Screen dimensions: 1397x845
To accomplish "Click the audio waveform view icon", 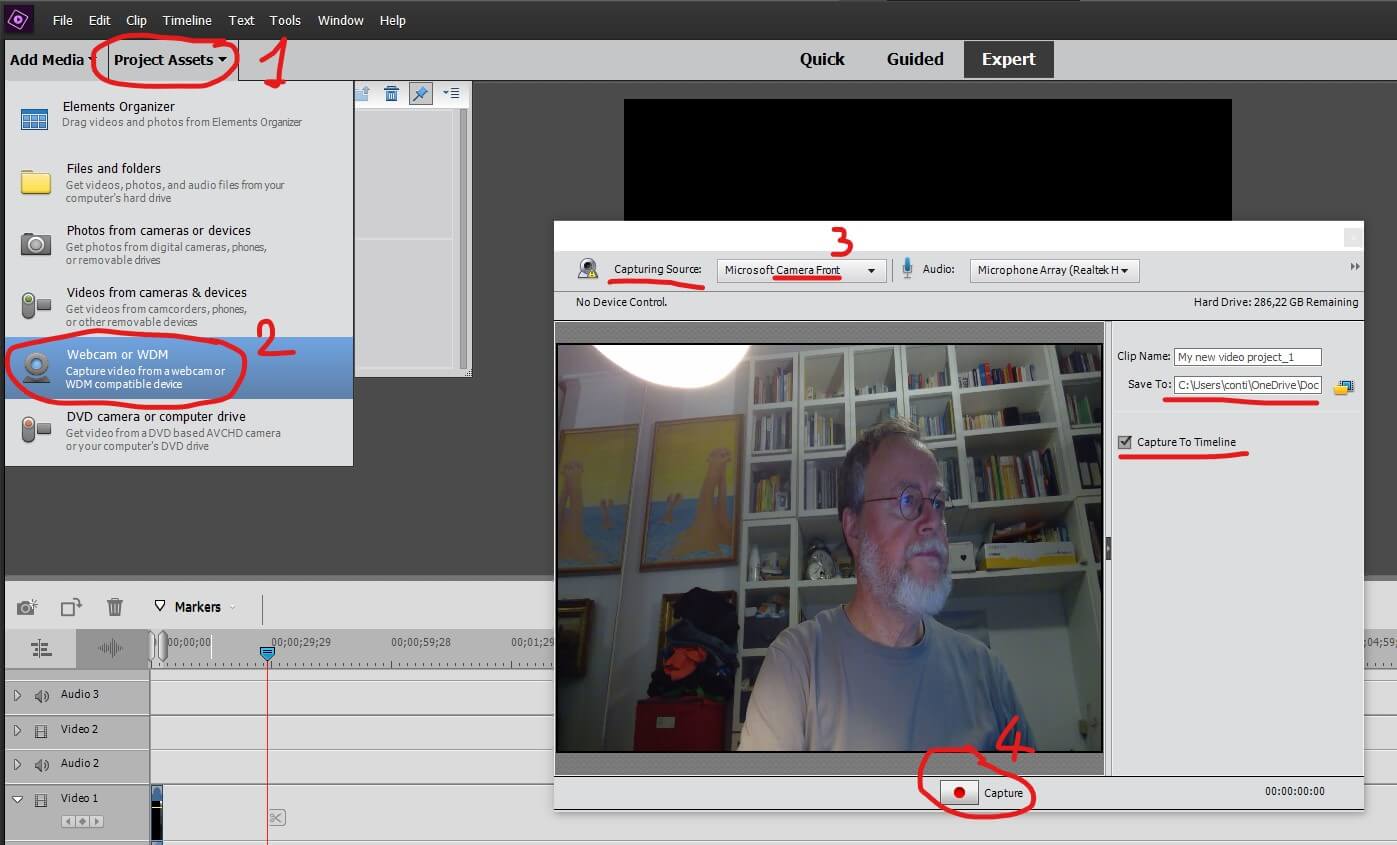I will pyautogui.click(x=110, y=649).
